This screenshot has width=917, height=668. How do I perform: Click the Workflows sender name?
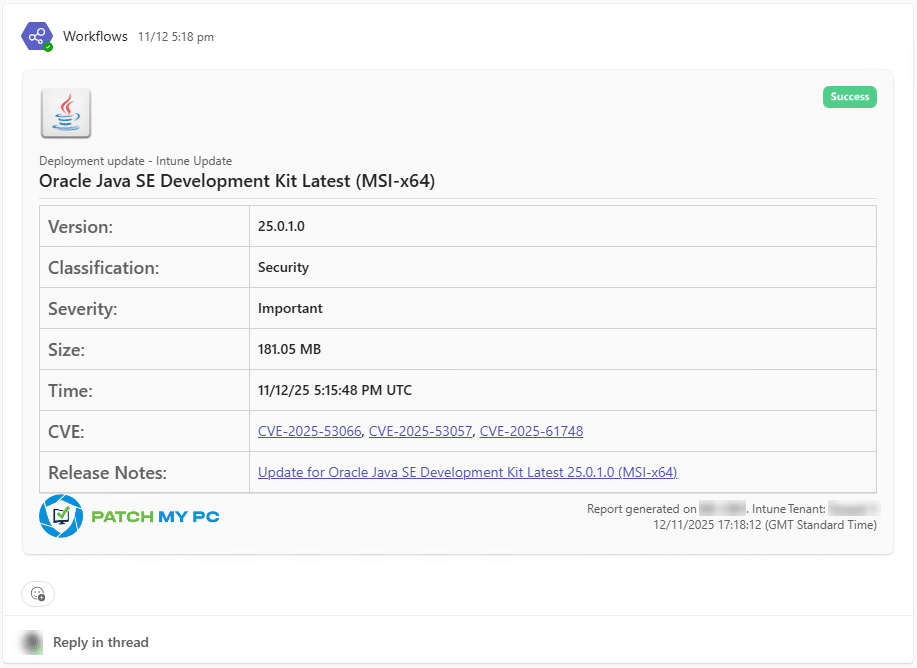[x=95, y=36]
